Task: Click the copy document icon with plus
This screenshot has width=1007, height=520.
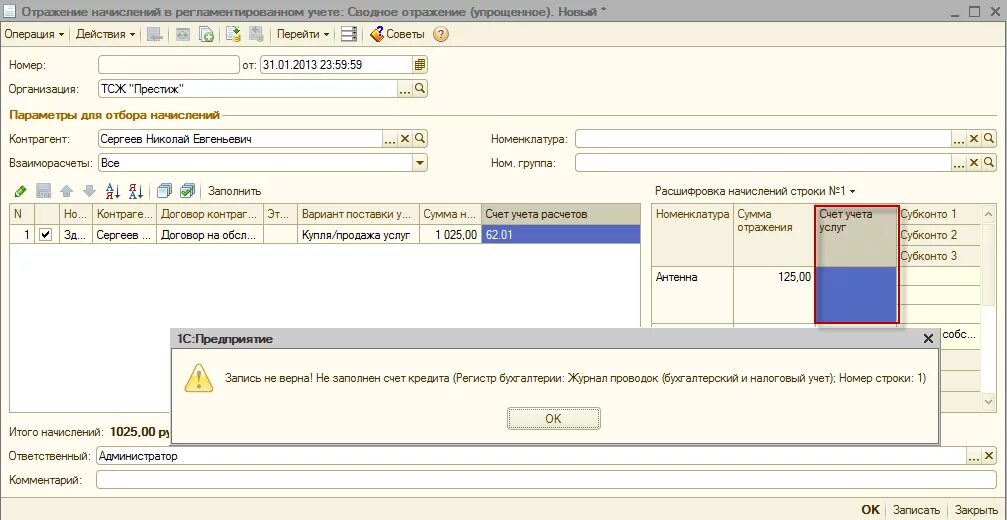Action: (206, 35)
